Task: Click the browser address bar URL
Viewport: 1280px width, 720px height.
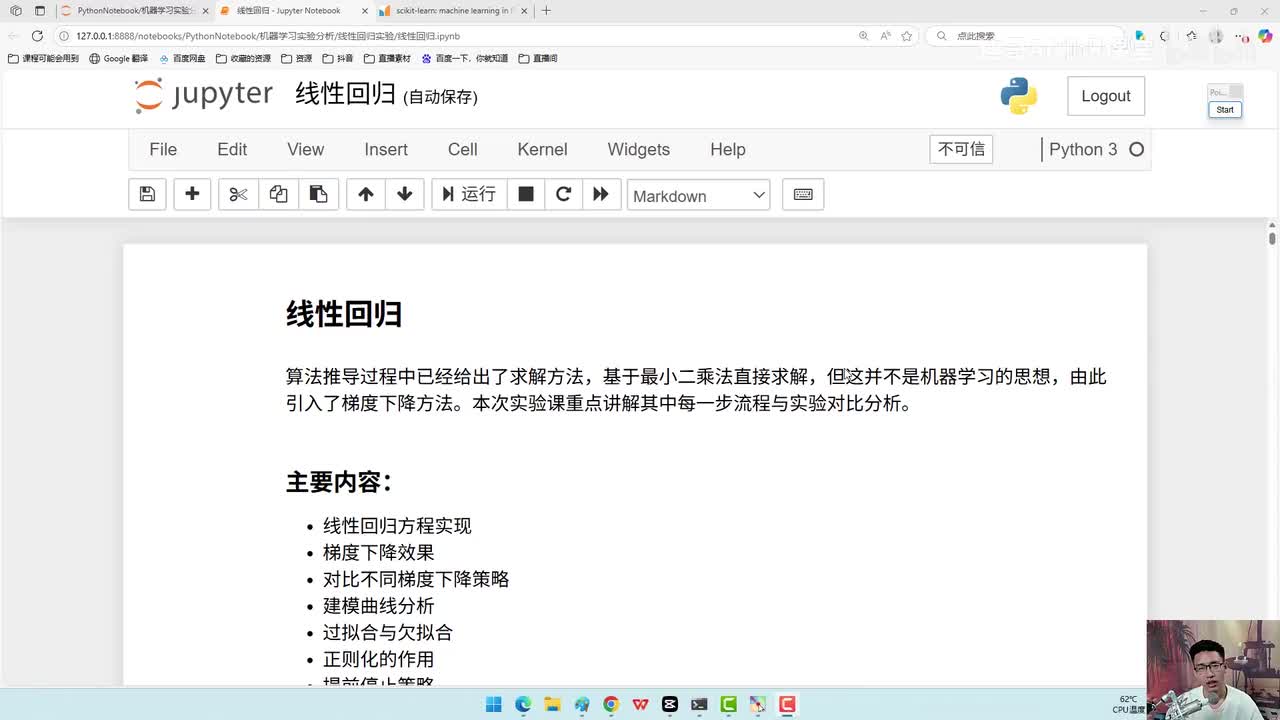Action: tap(268, 36)
